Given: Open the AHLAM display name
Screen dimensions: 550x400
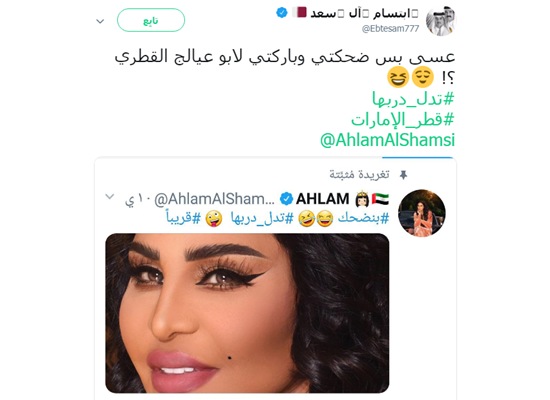Looking at the screenshot, I should (322, 199).
